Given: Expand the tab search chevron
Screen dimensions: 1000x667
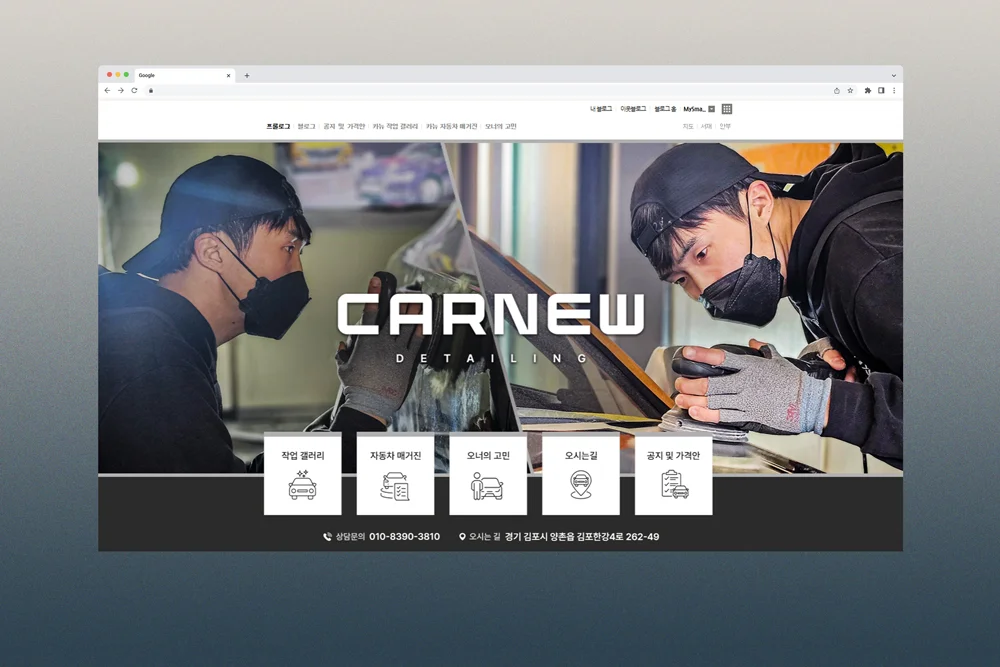Looking at the screenshot, I should tap(893, 75).
